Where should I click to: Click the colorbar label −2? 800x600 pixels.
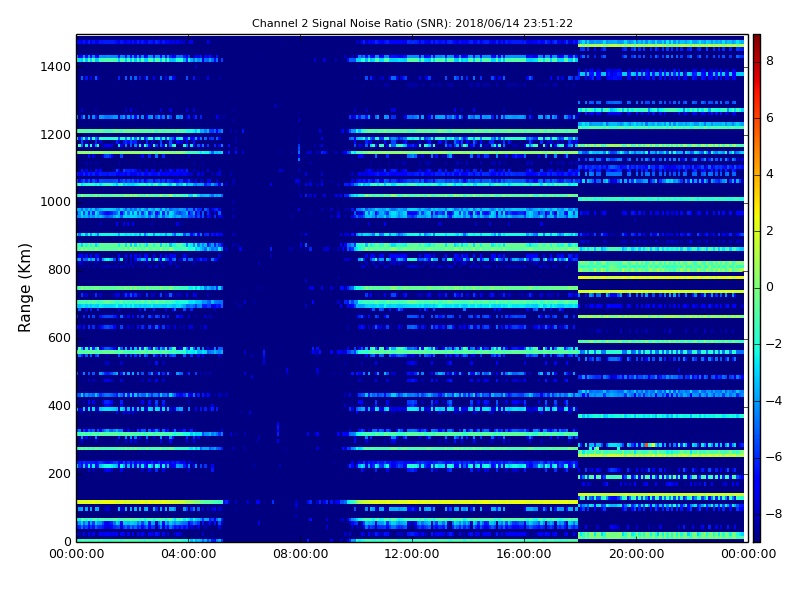coord(774,344)
